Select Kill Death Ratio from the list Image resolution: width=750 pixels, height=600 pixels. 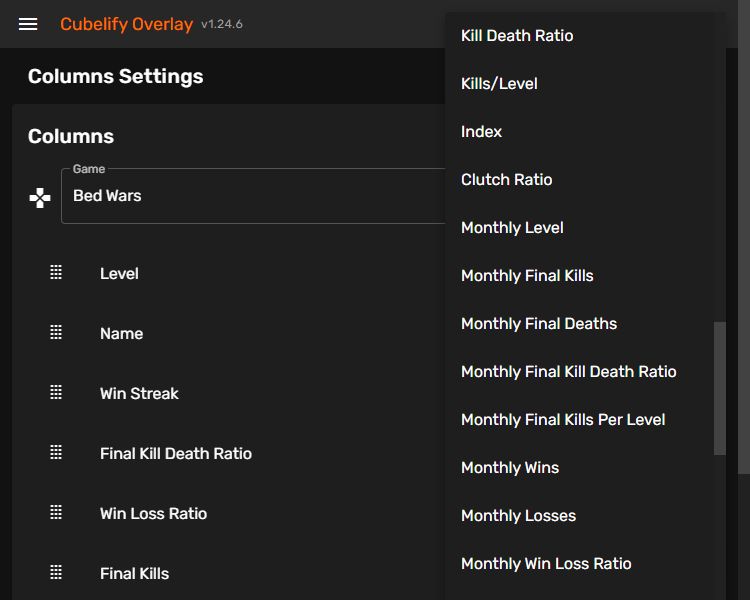[x=517, y=36]
